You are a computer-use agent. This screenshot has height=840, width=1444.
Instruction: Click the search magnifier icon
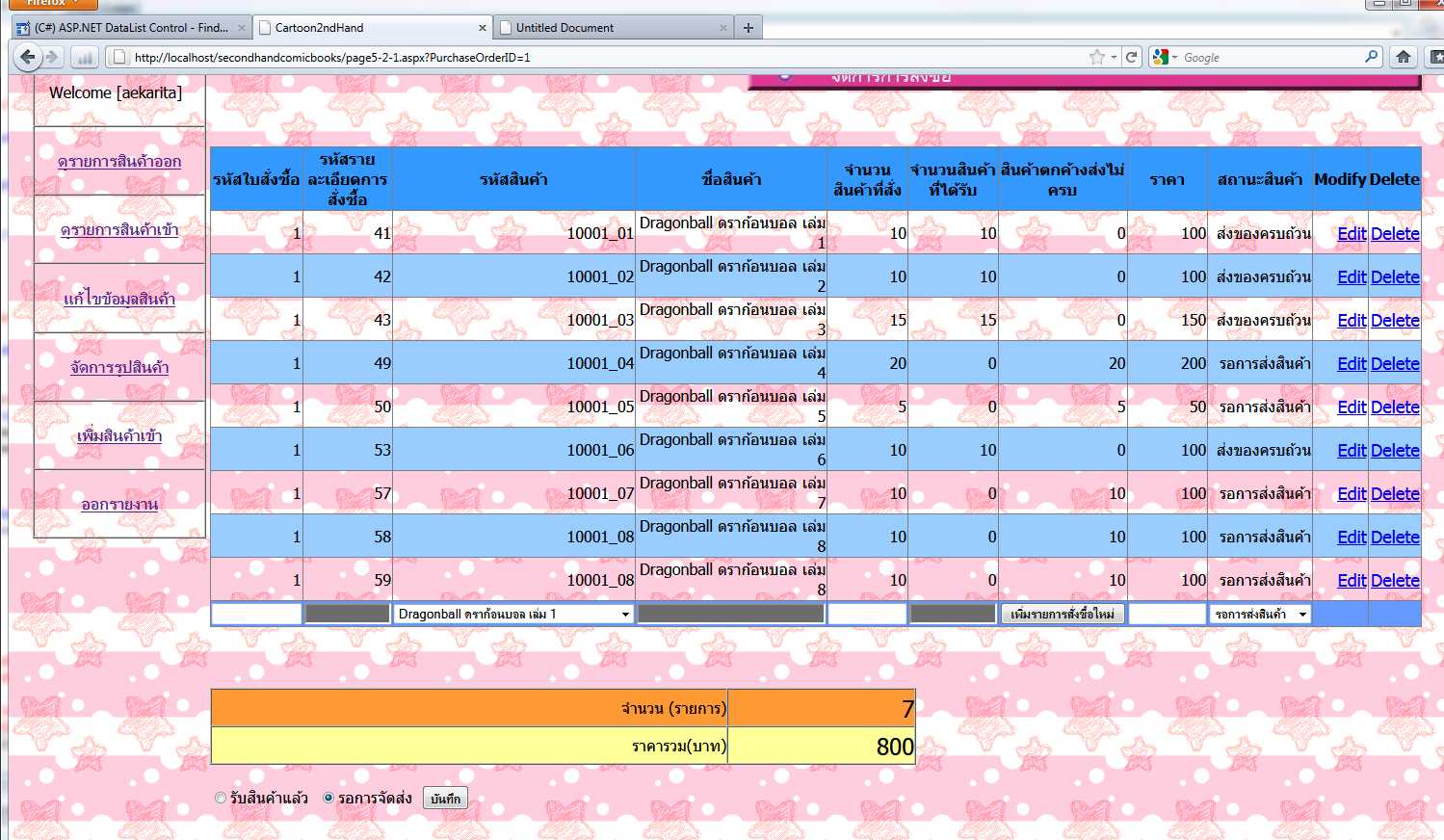tap(1371, 57)
